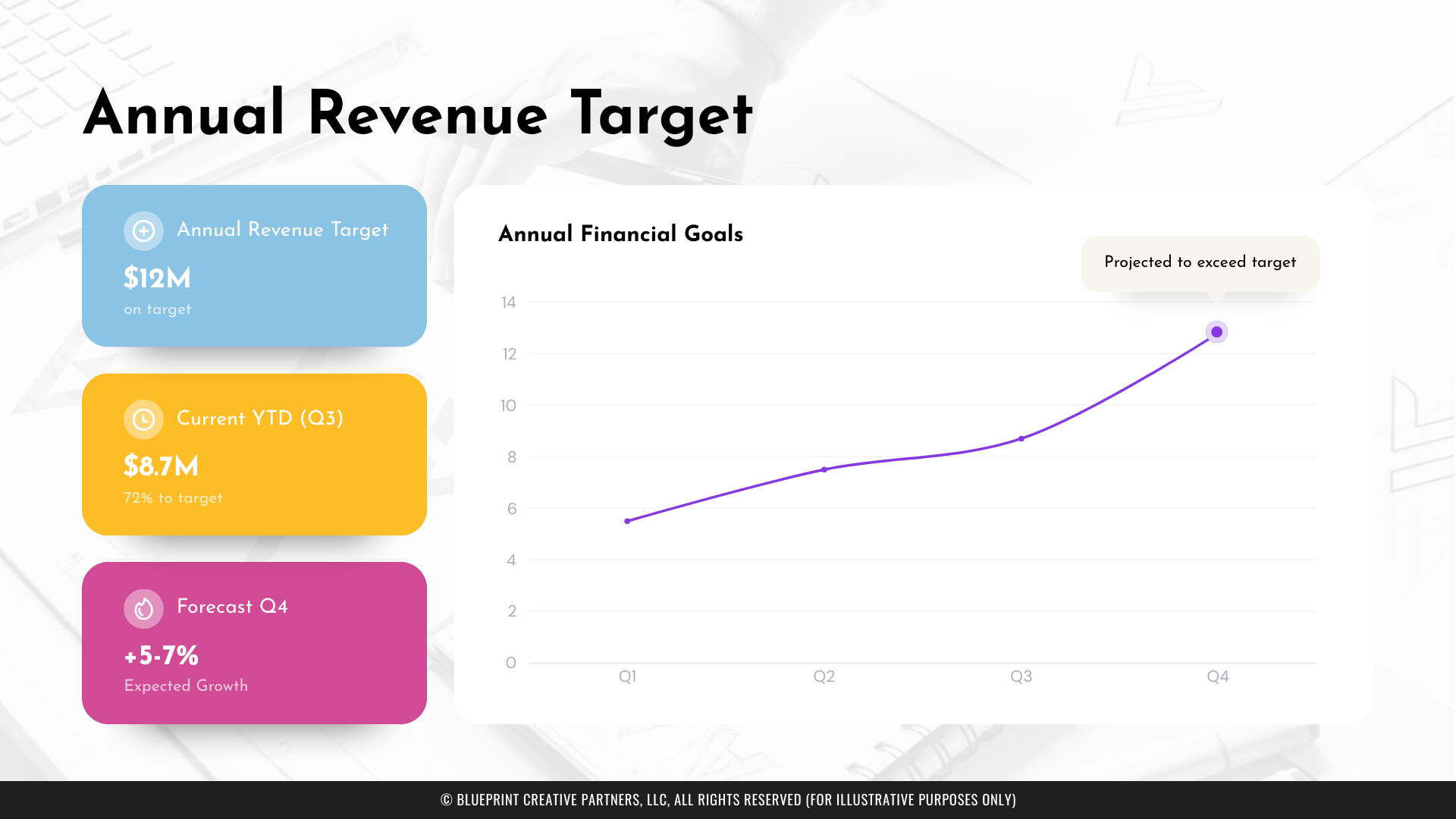Click the $12M value on the blue card
The height and width of the screenshot is (819, 1456).
tap(157, 278)
